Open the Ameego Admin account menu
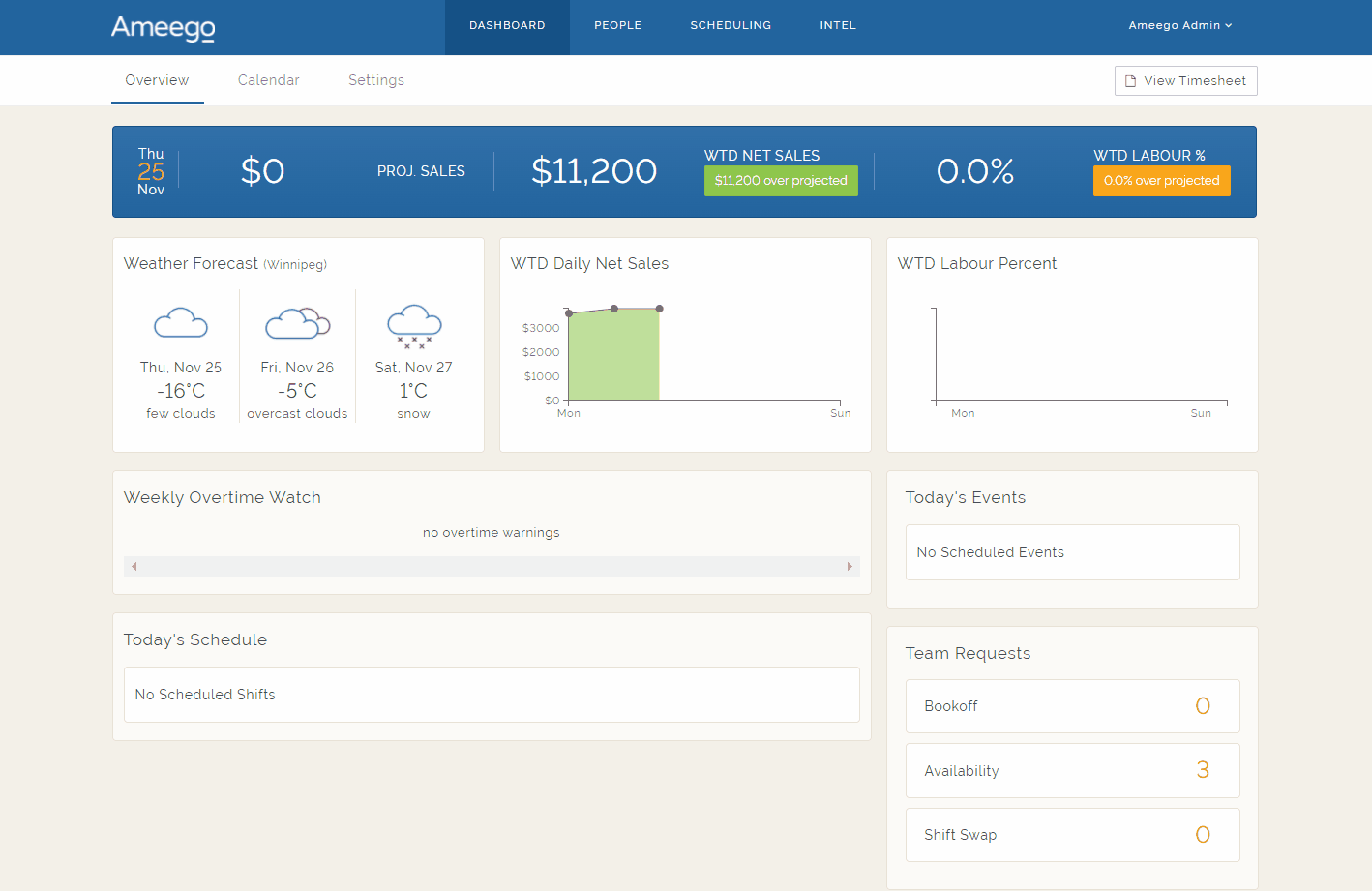This screenshot has height=891, width=1372. point(1180,25)
